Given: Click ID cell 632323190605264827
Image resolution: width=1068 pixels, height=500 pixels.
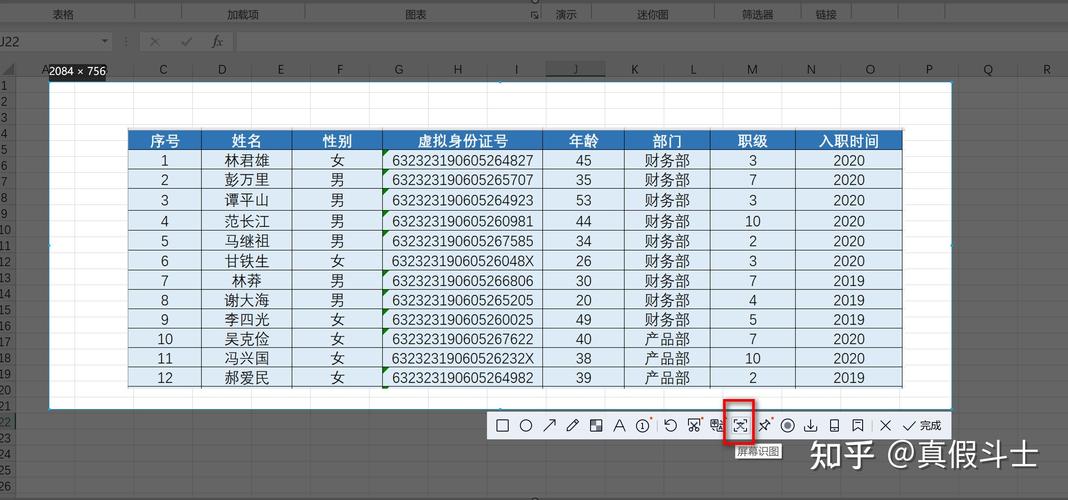Looking at the screenshot, I should coord(462,161).
